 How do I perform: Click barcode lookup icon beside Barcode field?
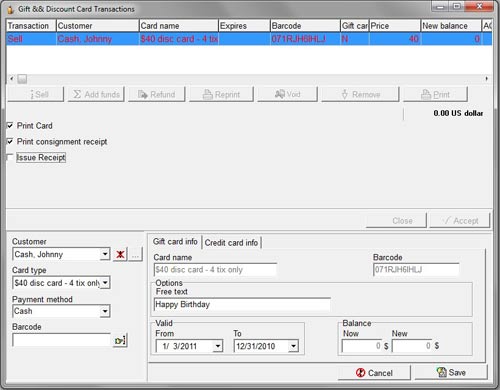(120, 341)
